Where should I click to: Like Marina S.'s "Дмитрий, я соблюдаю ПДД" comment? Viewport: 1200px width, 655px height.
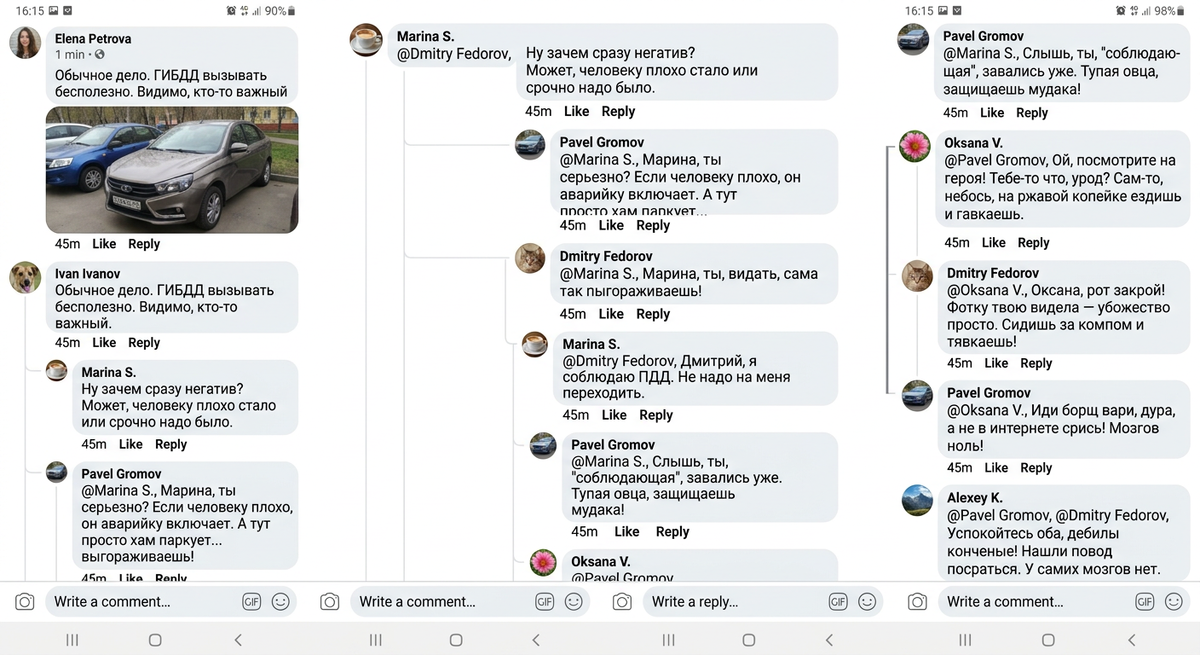click(x=614, y=415)
